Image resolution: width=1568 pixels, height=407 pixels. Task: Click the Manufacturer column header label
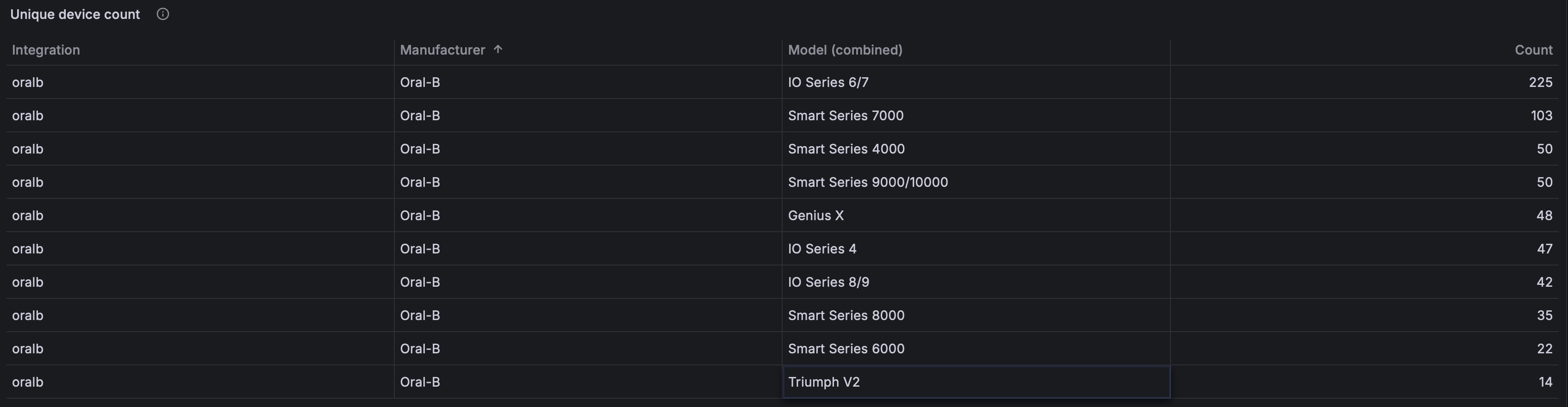click(442, 50)
